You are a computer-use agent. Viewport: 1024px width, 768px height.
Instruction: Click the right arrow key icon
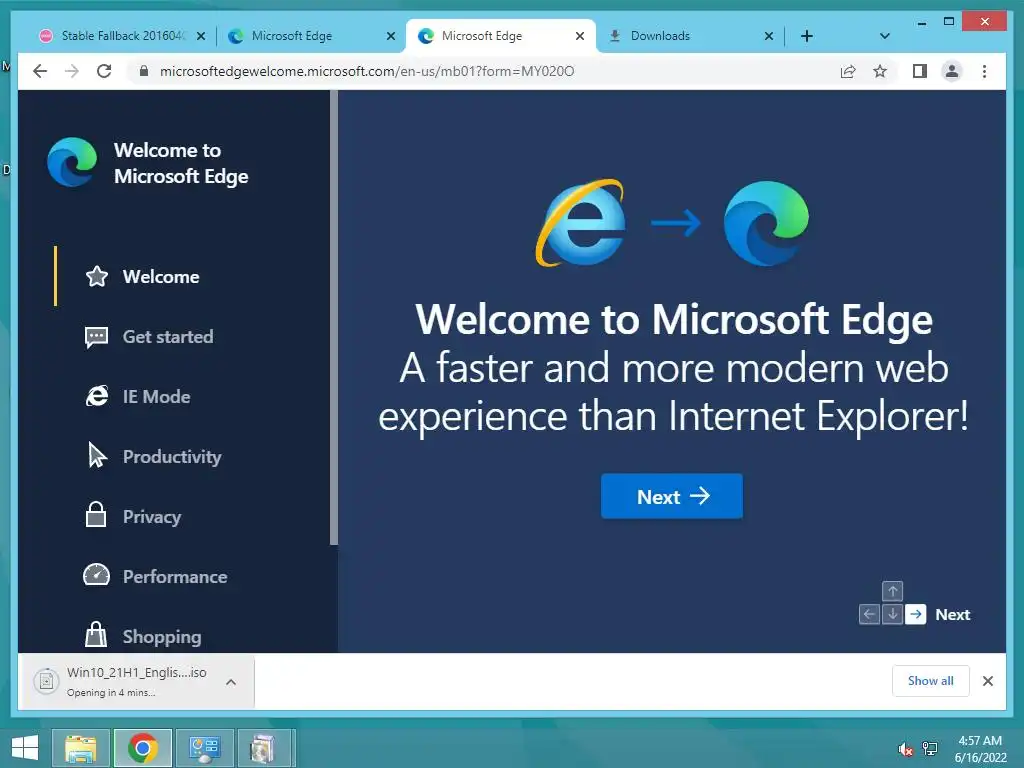[916, 614]
